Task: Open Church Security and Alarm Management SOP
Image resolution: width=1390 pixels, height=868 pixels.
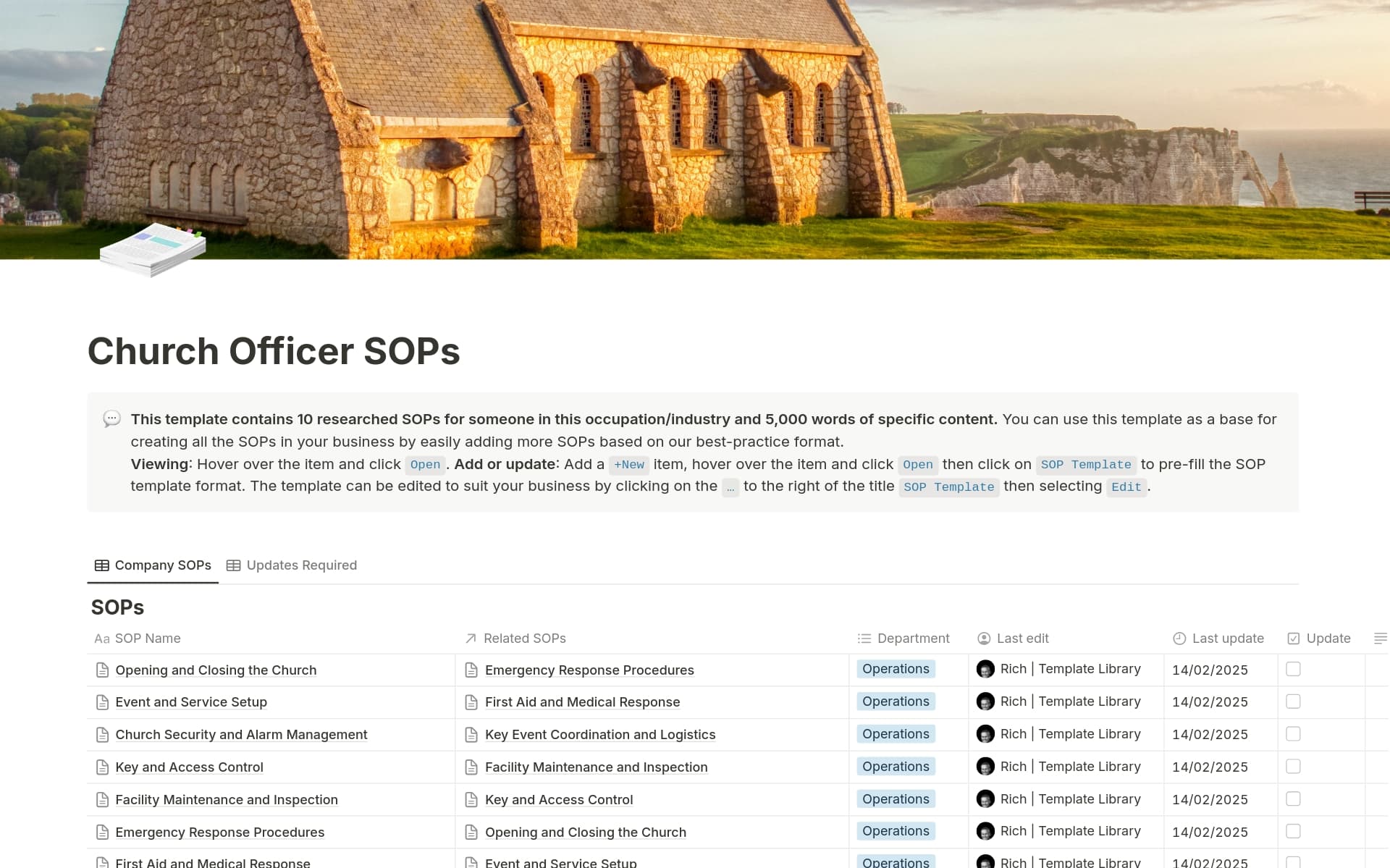Action: pyautogui.click(x=241, y=734)
